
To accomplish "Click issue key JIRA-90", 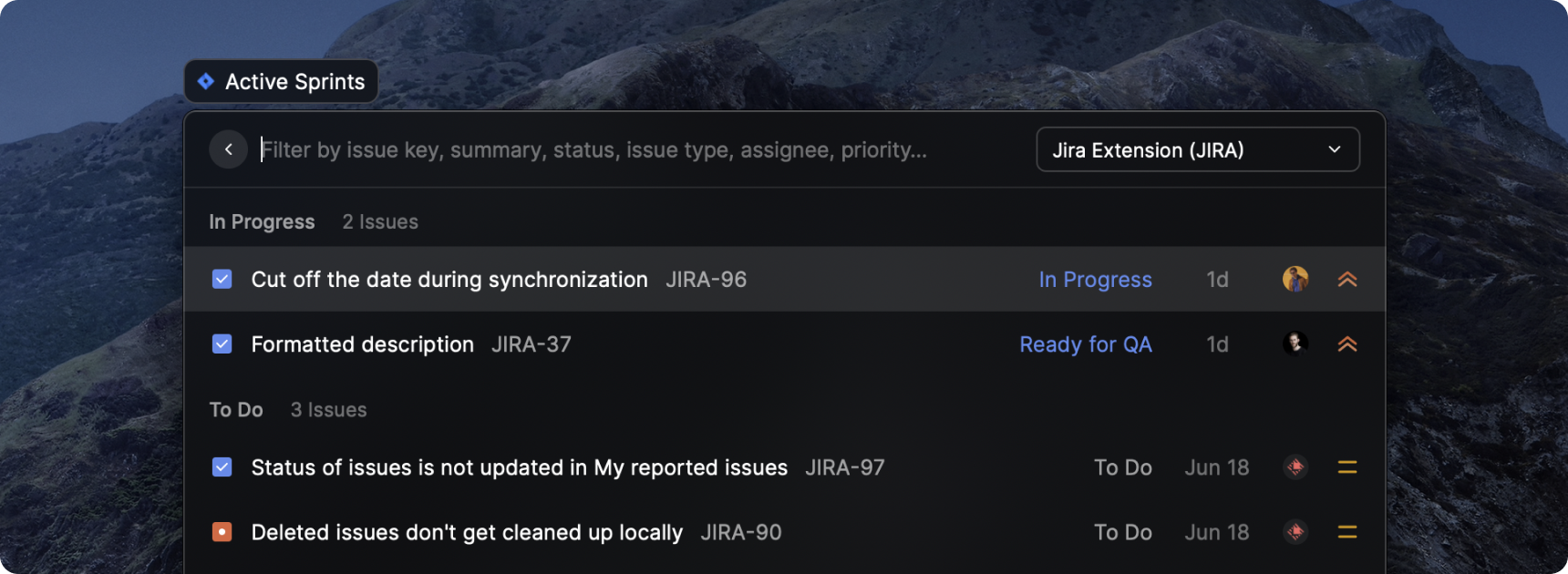I will click(741, 532).
